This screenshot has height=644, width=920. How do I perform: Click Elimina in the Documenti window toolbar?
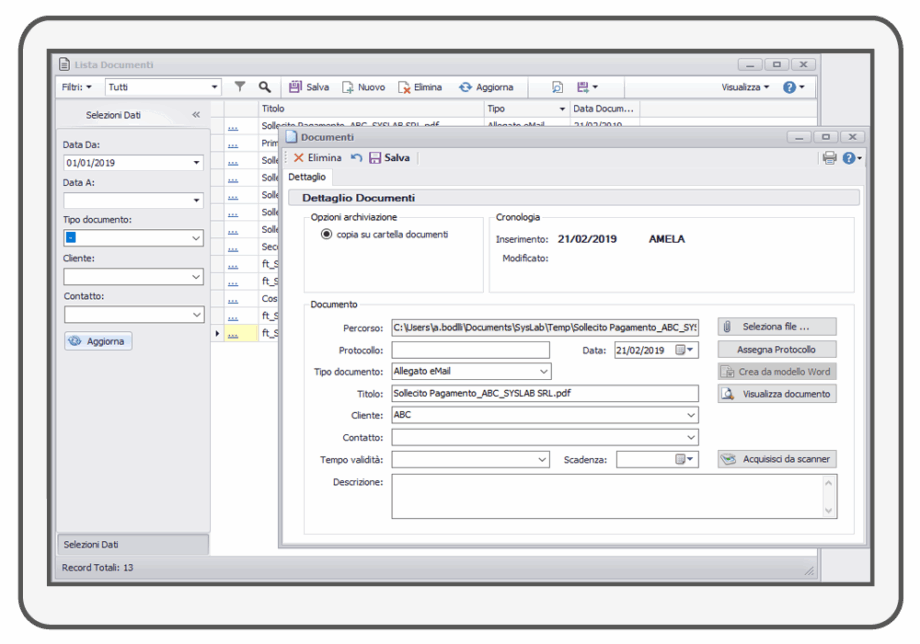(x=317, y=158)
